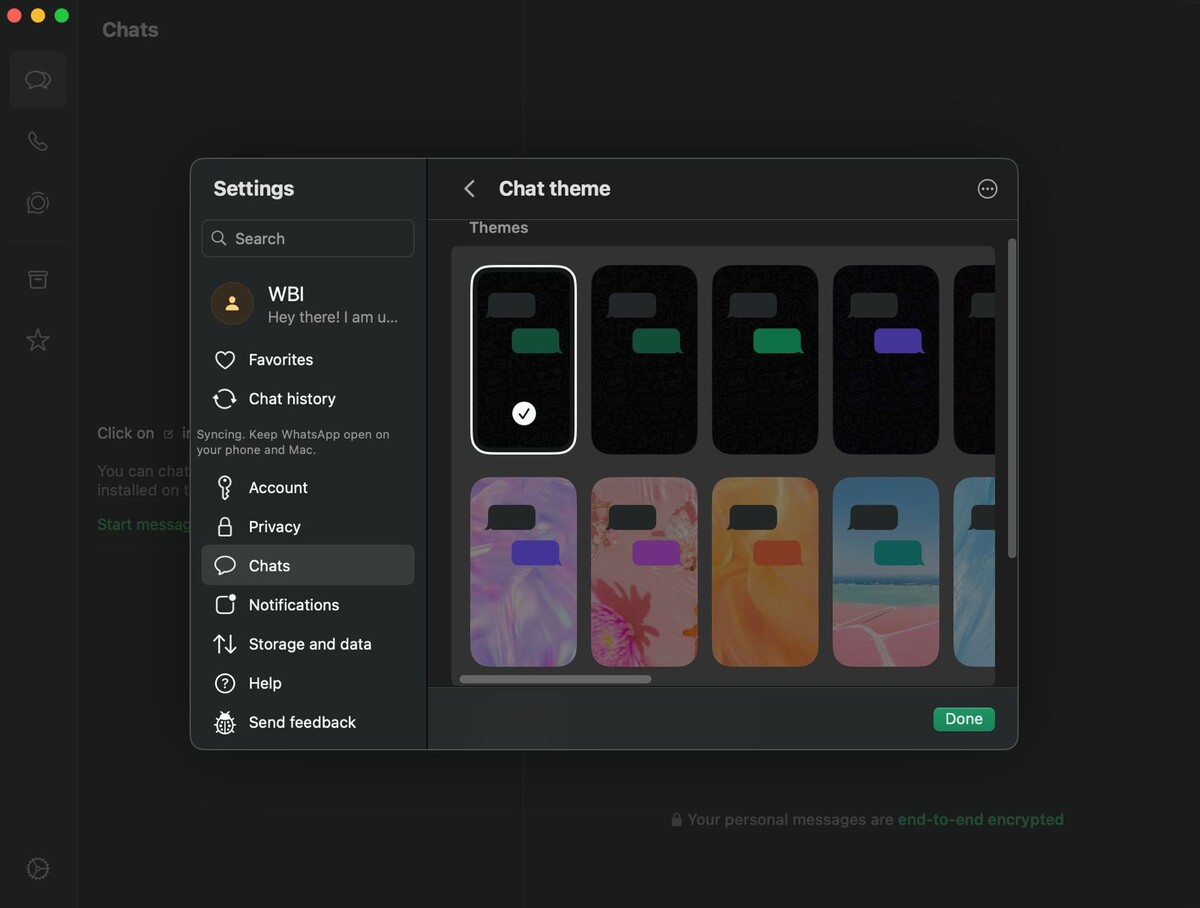Open Help section
This screenshot has height=908, width=1200.
pos(308,683)
